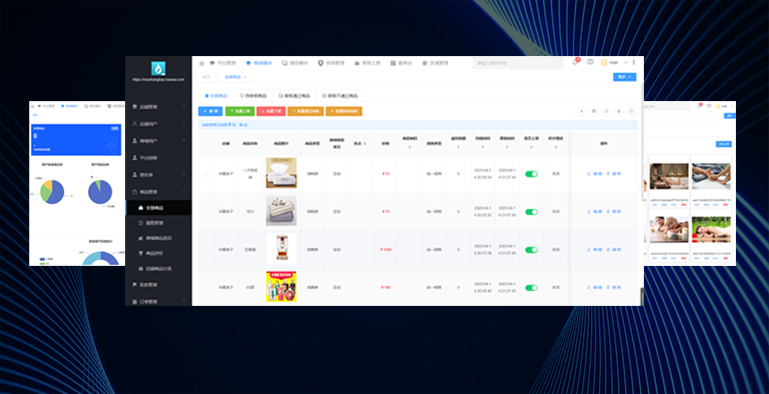Expand the user account dropdown chevron
Screen dimensions: 769x394
[625, 63]
